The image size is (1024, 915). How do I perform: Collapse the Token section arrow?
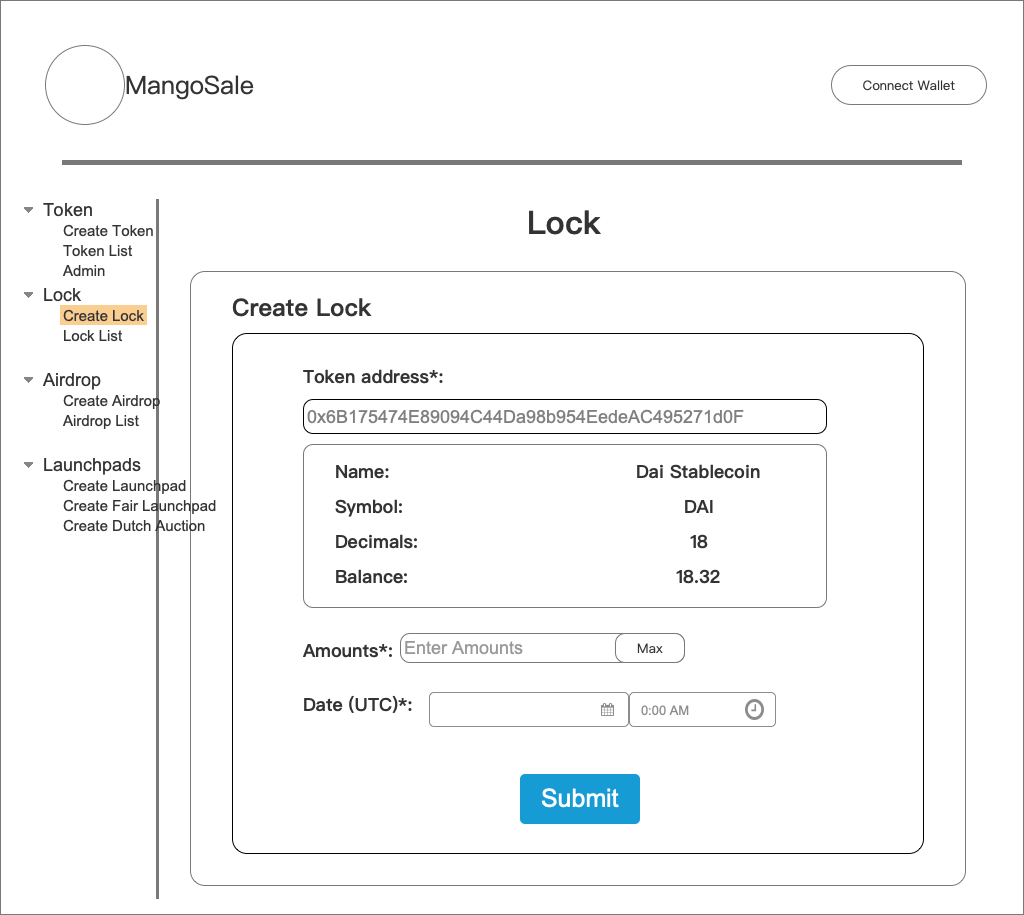click(28, 210)
